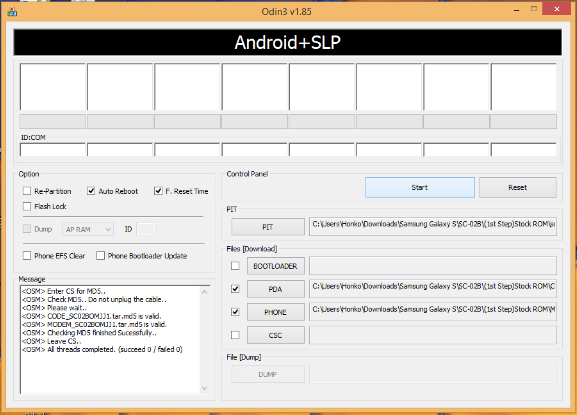577x415 pixels.
Task: Uncheck the PHONE file checkbox
Action: 235,312
